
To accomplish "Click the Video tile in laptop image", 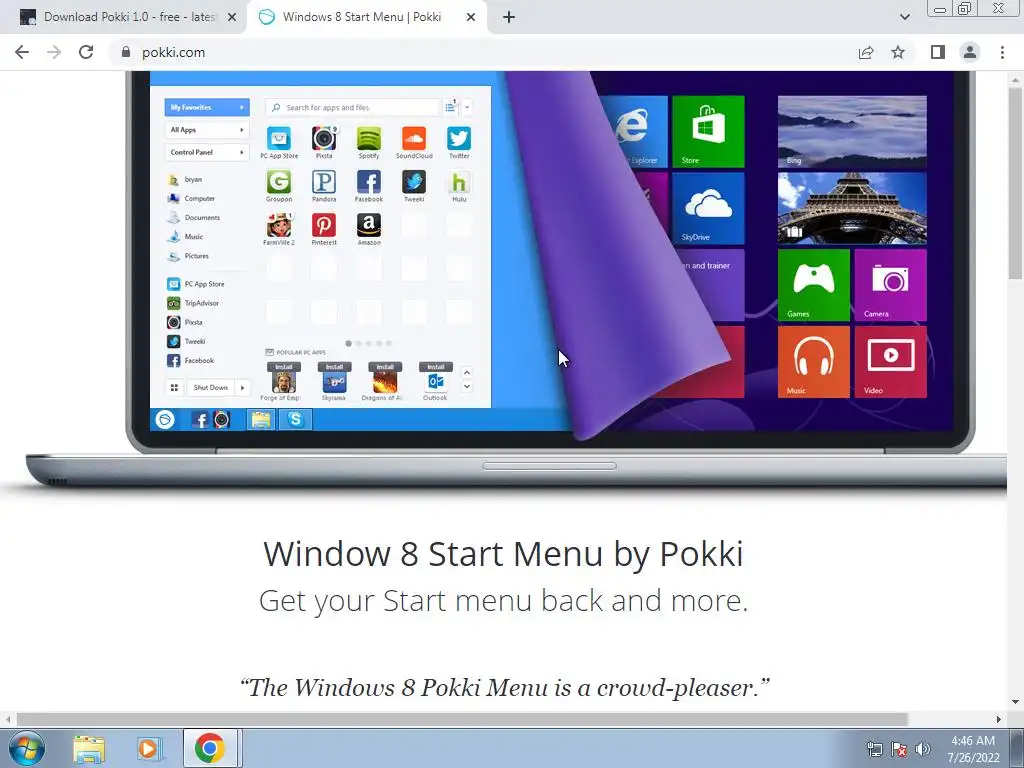I will coord(891,362).
